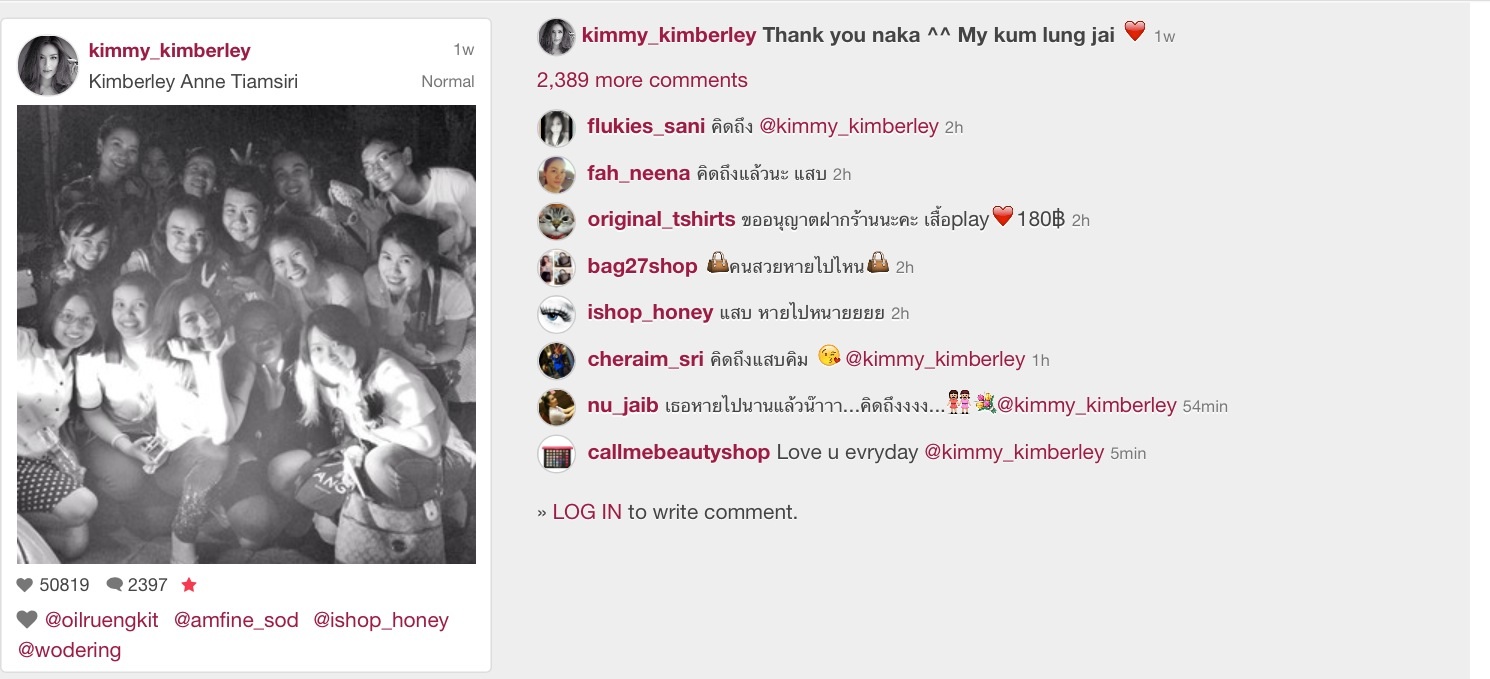Open the black-and-white group photo
Image resolution: width=1490 pixels, height=679 pixels.
pyautogui.click(x=246, y=334)
